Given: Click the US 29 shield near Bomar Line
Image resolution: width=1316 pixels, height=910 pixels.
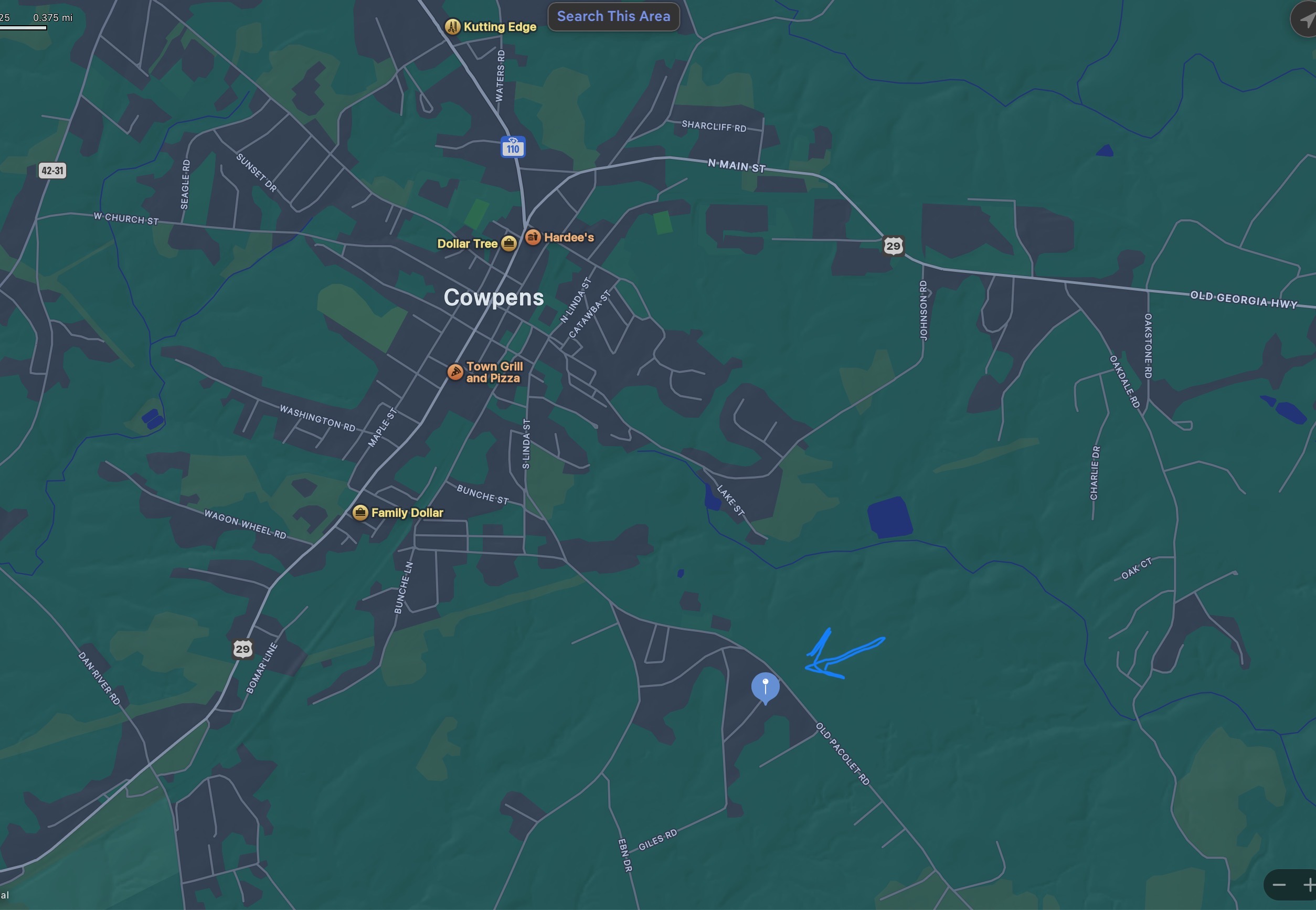Looking at the screenshot, I should (x=242, y=649).
